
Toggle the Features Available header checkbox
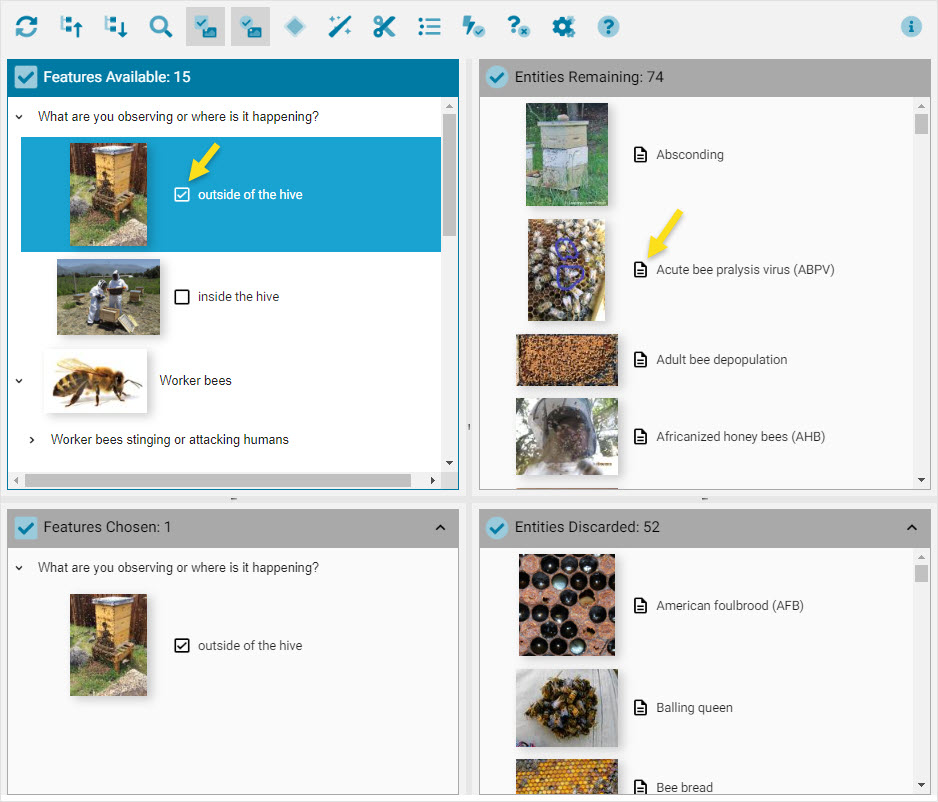coord(25,76)
